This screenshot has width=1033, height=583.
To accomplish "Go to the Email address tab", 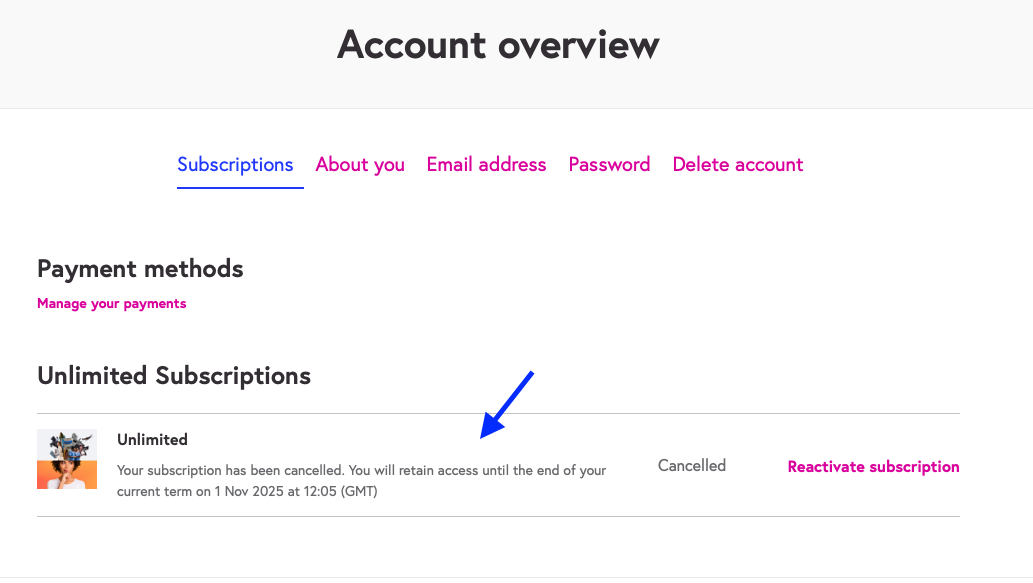I will tap(486, 165).
